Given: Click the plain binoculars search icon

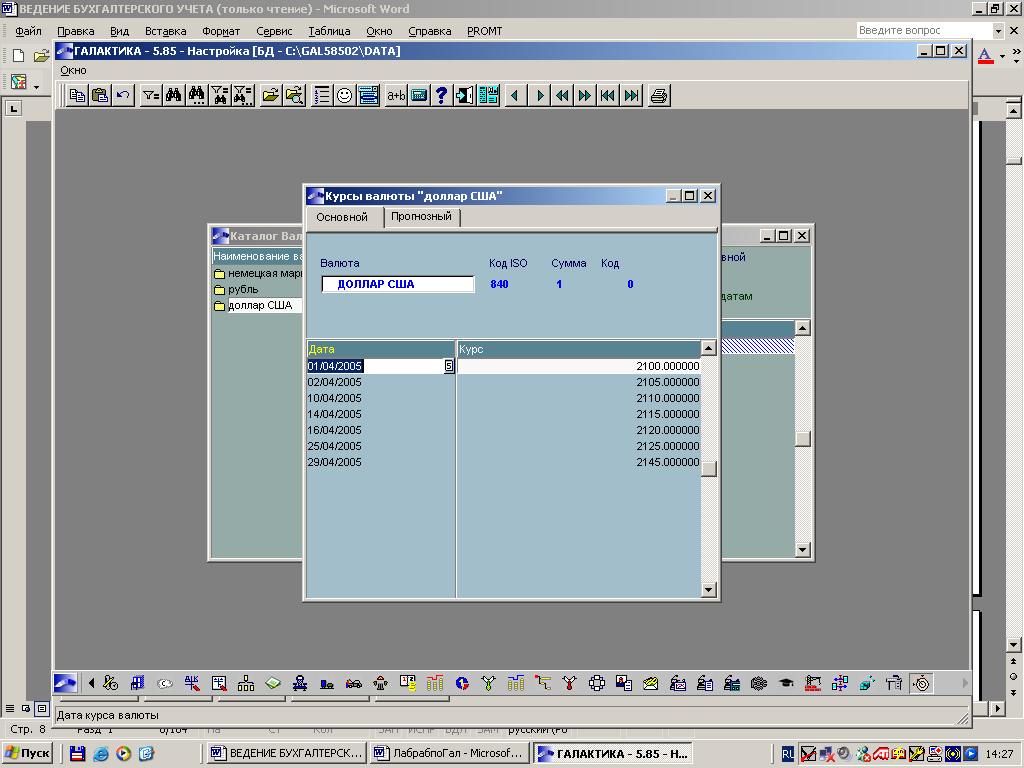Looking at the screenshot, I should [x=174, y=96].
